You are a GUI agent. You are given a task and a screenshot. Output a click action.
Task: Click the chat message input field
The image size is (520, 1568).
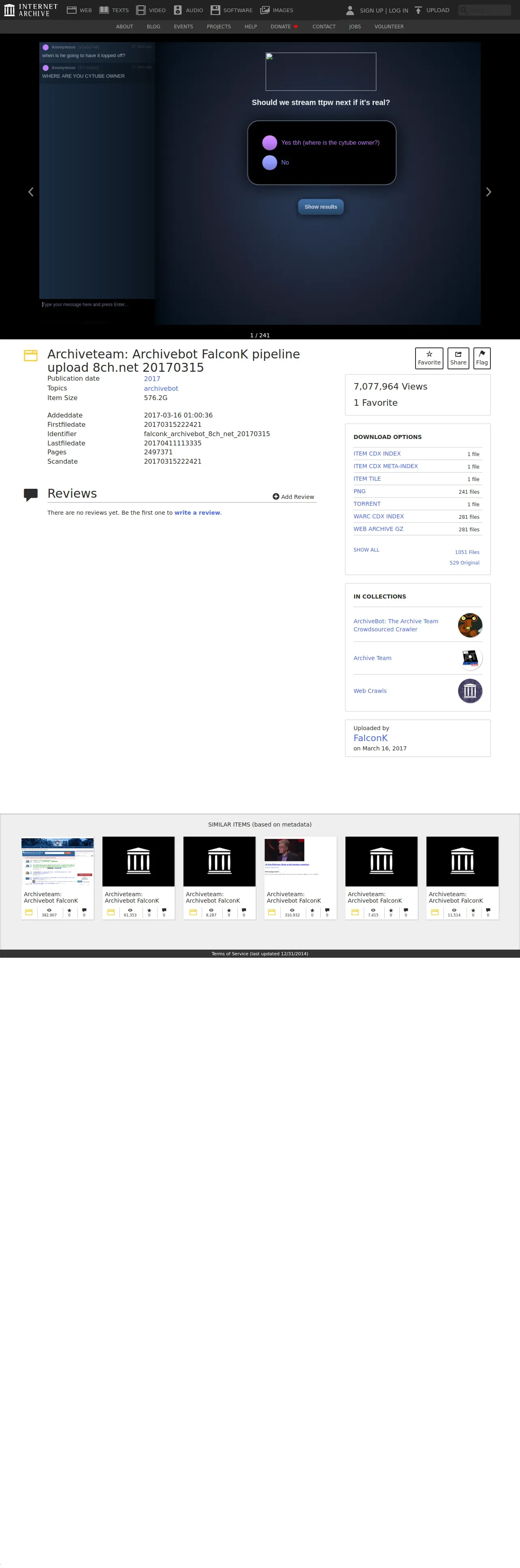[x=97, y=305]
